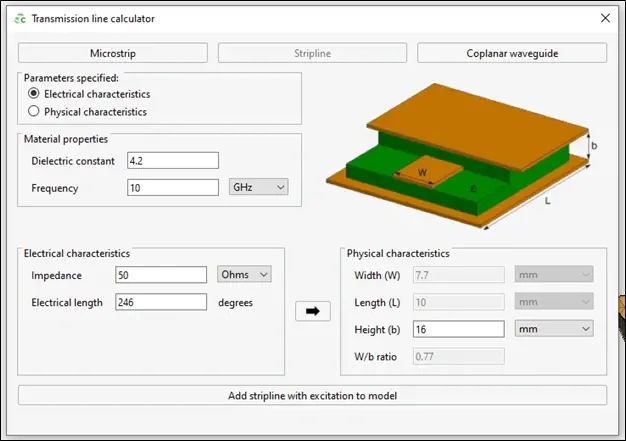Select the Stripline type button

[312, 53]
